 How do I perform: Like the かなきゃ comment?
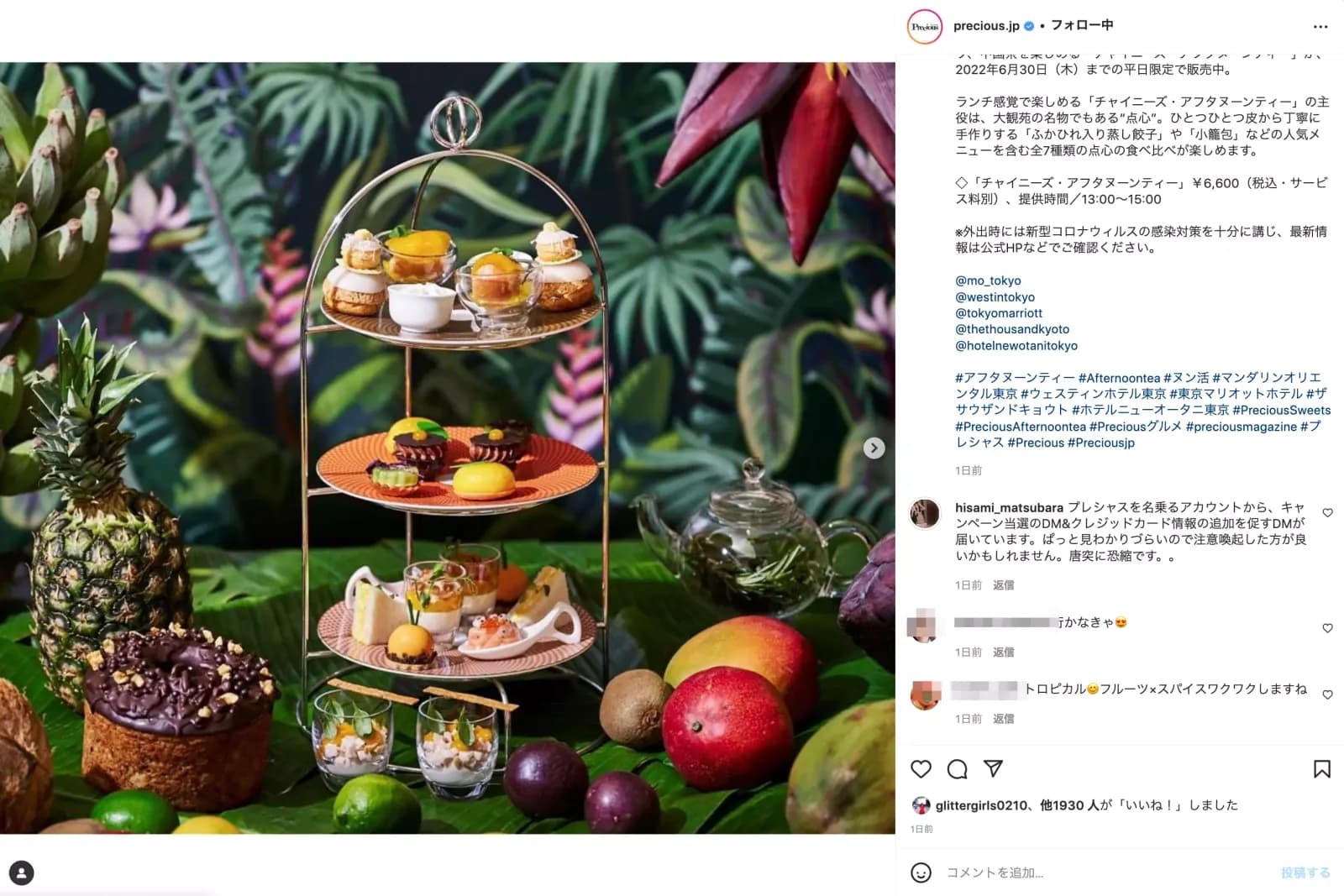click(x=1327, y=628)
